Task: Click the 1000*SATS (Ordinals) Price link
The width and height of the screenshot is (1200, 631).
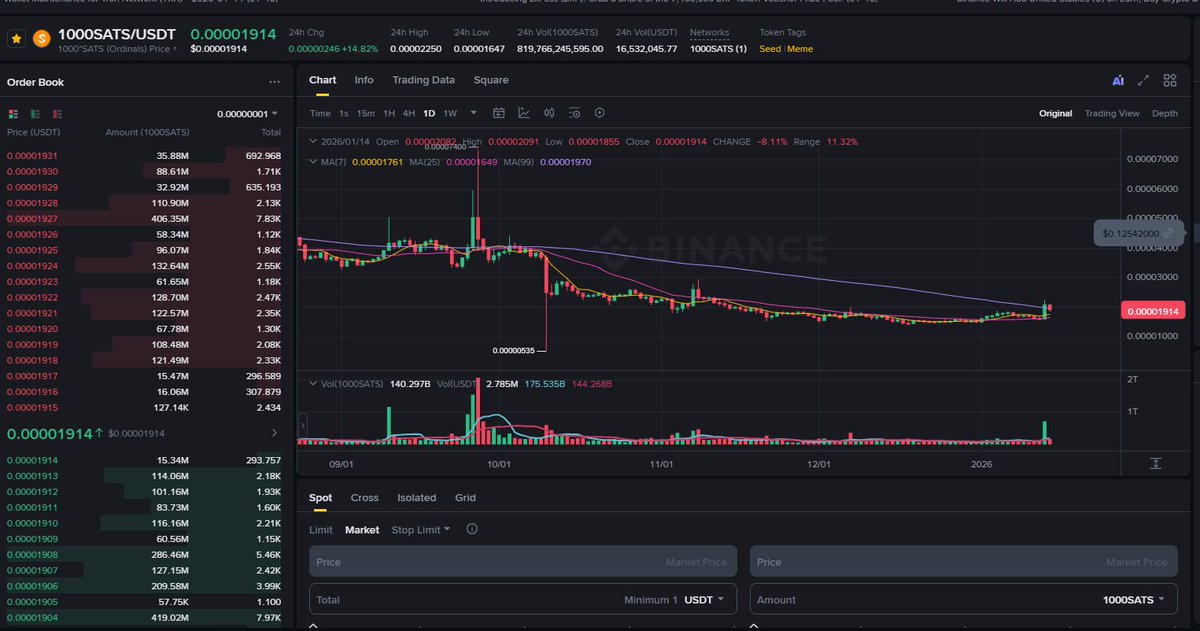Action: (117, 48)
